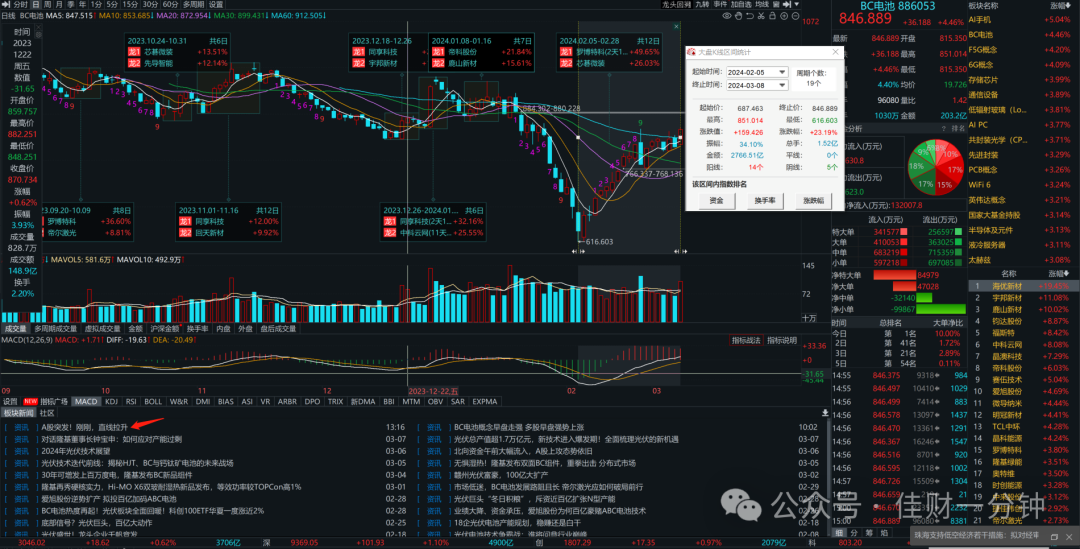Click 资金 ranking button in dialog
The height and width of the screenshot is (549, 1080).
pos(717,200)
